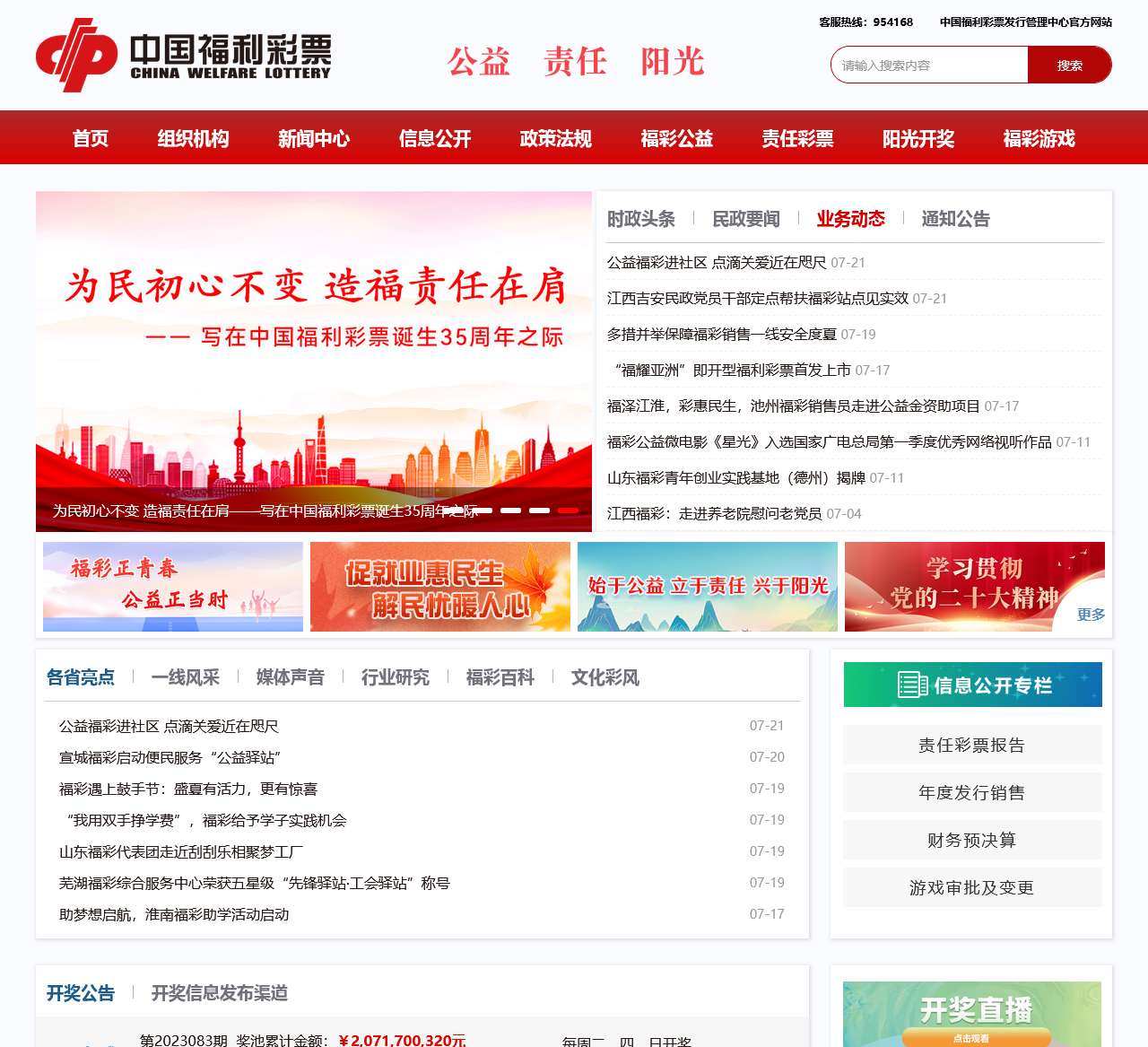Open the 阳光开奖 navigation item

pyautogui.click(x=918, y=138)
